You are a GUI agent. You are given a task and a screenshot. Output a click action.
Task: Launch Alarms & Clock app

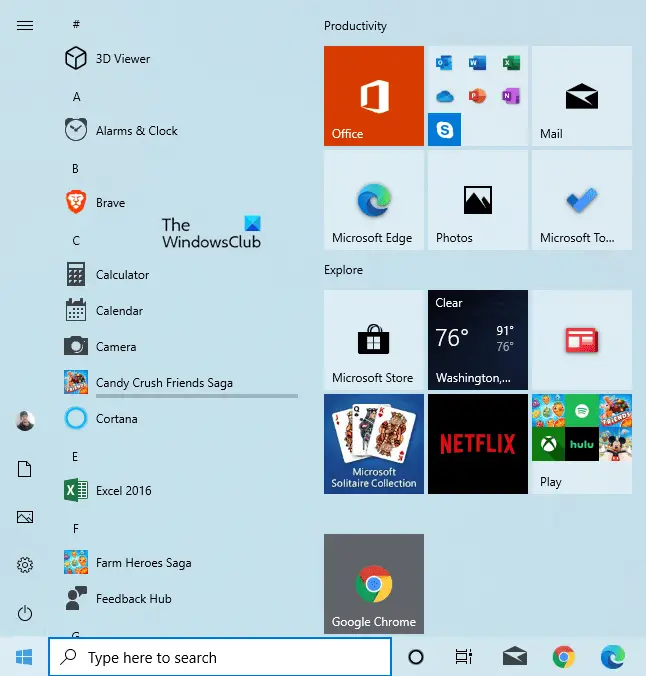click(180, 130)
